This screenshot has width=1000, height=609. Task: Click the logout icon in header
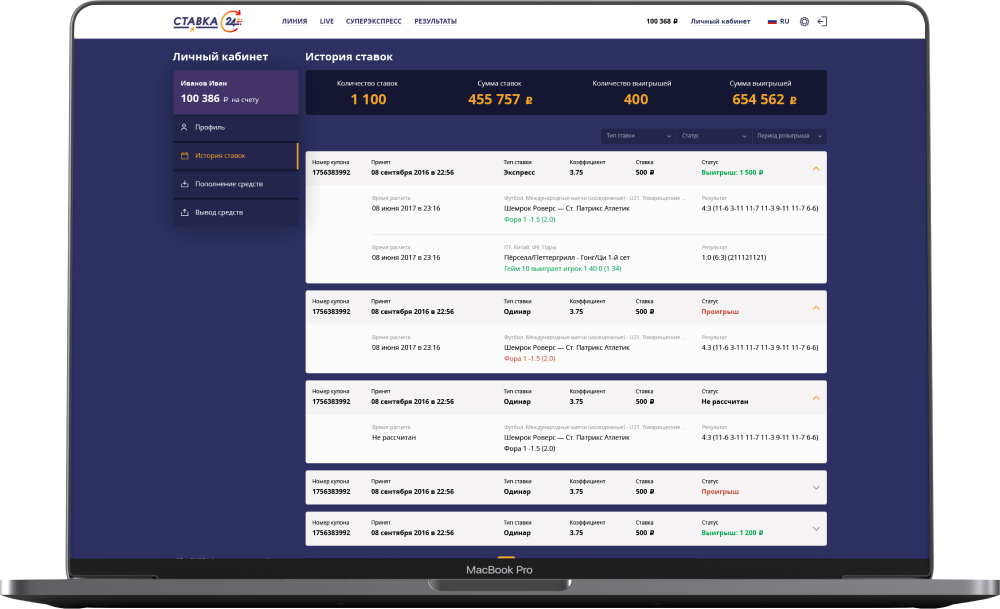pyautogui.click(x=823, y=21)
